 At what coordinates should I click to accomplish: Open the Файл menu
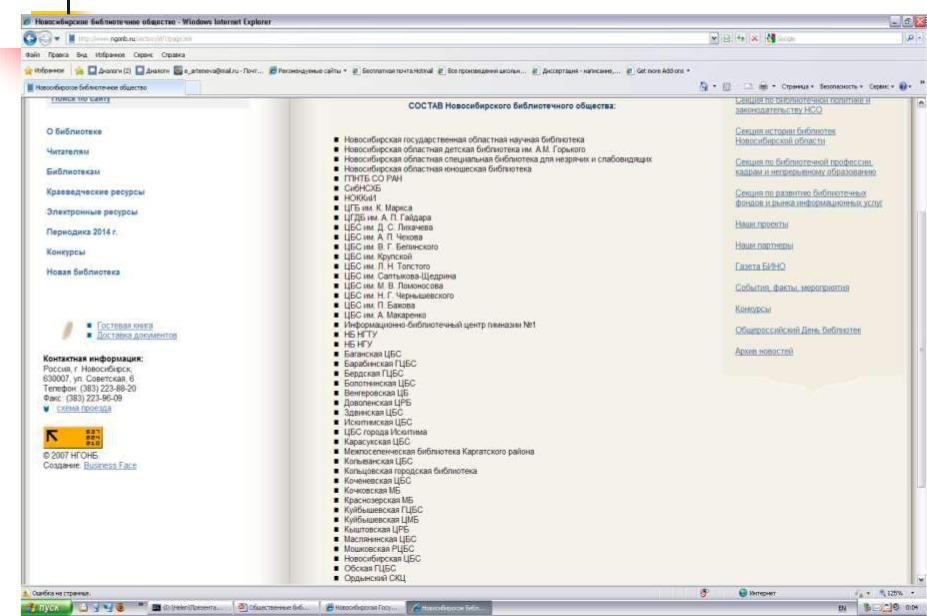pos(32,54)
